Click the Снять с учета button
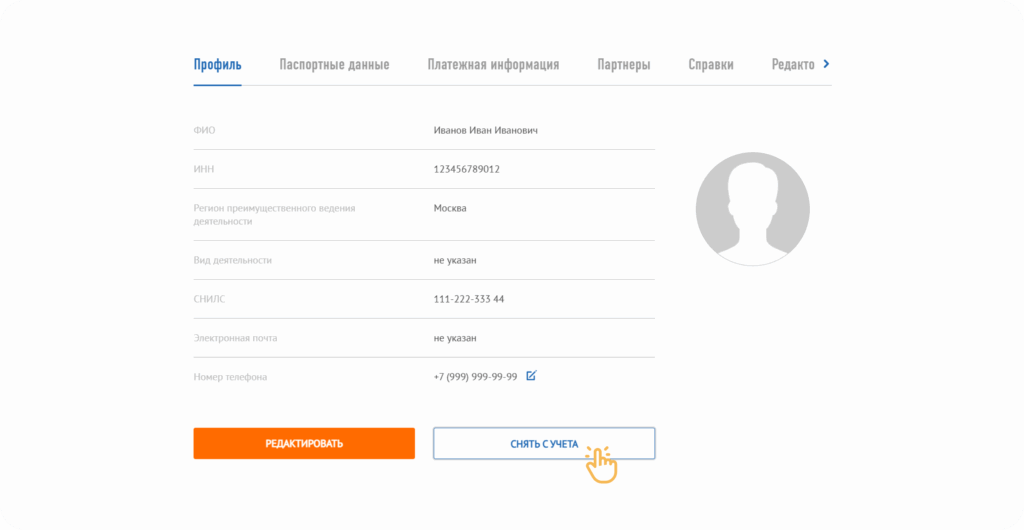The height and width of the screenshot is (530, 1024). [x=543, y=443]
